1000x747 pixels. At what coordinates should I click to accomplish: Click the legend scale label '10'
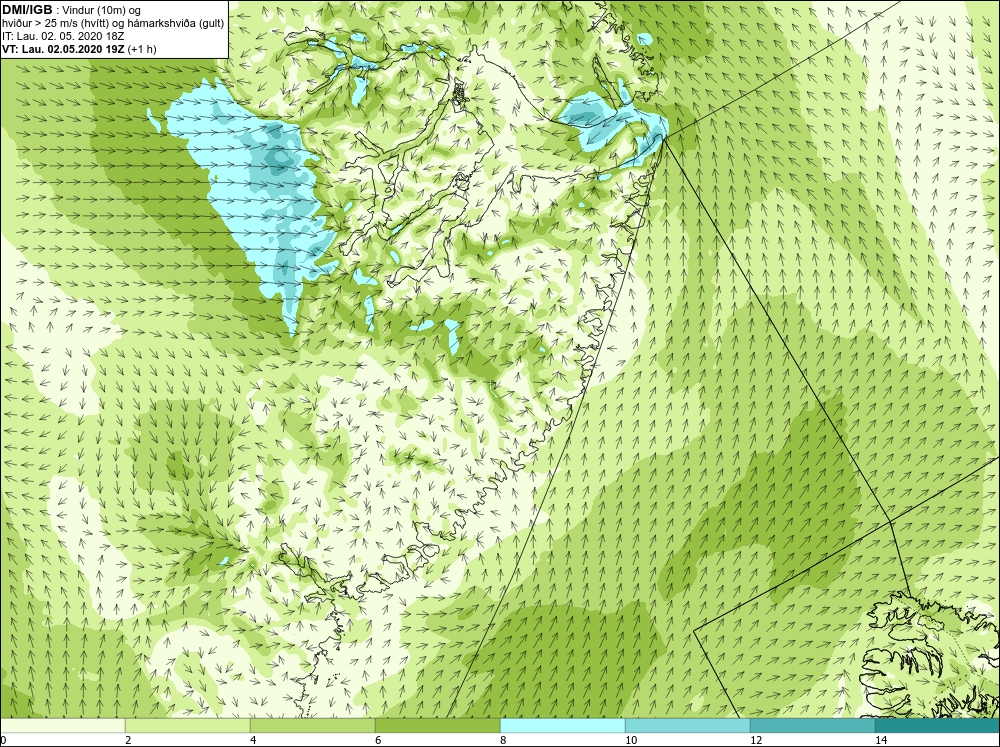(631, 740)
